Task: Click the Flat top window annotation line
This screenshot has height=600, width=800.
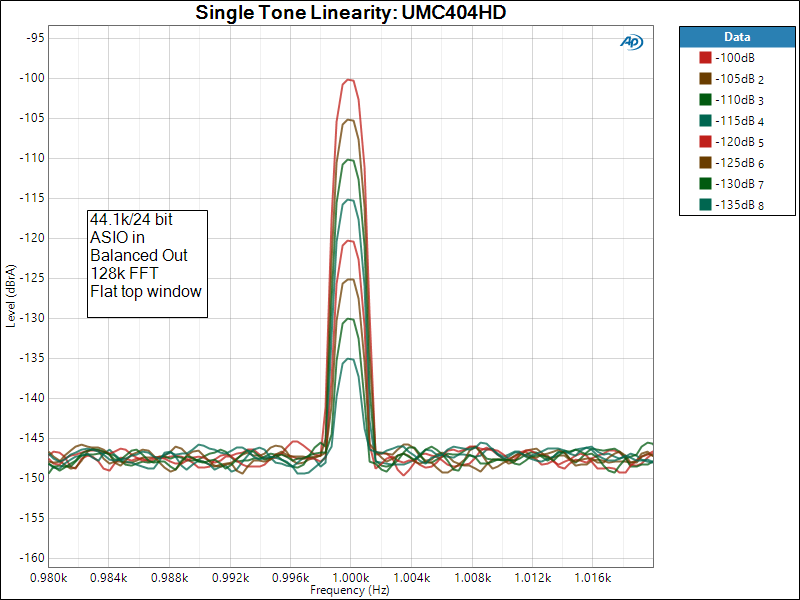Action: [x=146, y=291]
